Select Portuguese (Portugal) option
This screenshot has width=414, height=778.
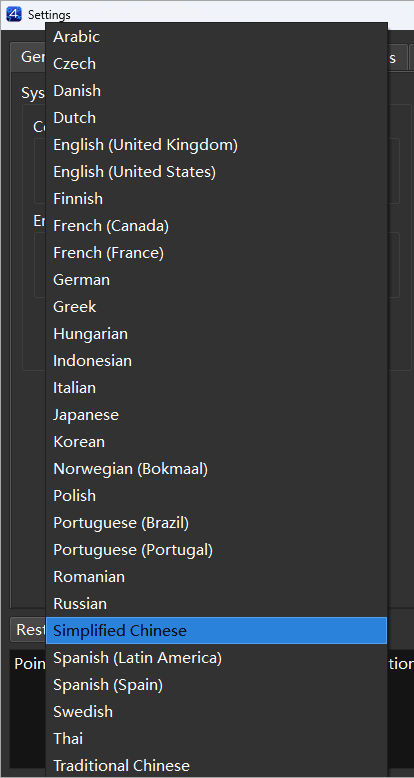[x=216, y=550]
